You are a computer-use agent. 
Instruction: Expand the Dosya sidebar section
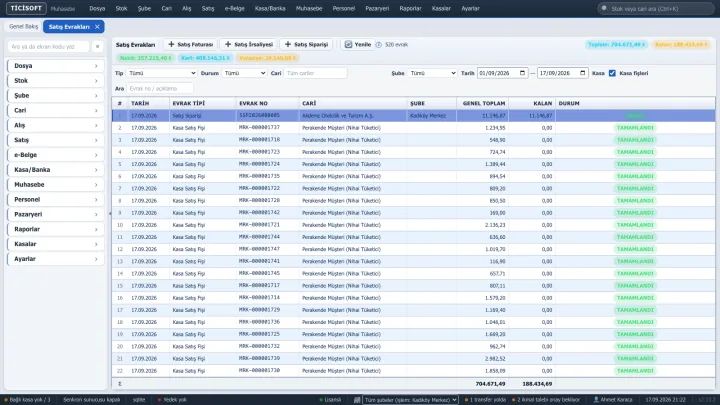56,66
